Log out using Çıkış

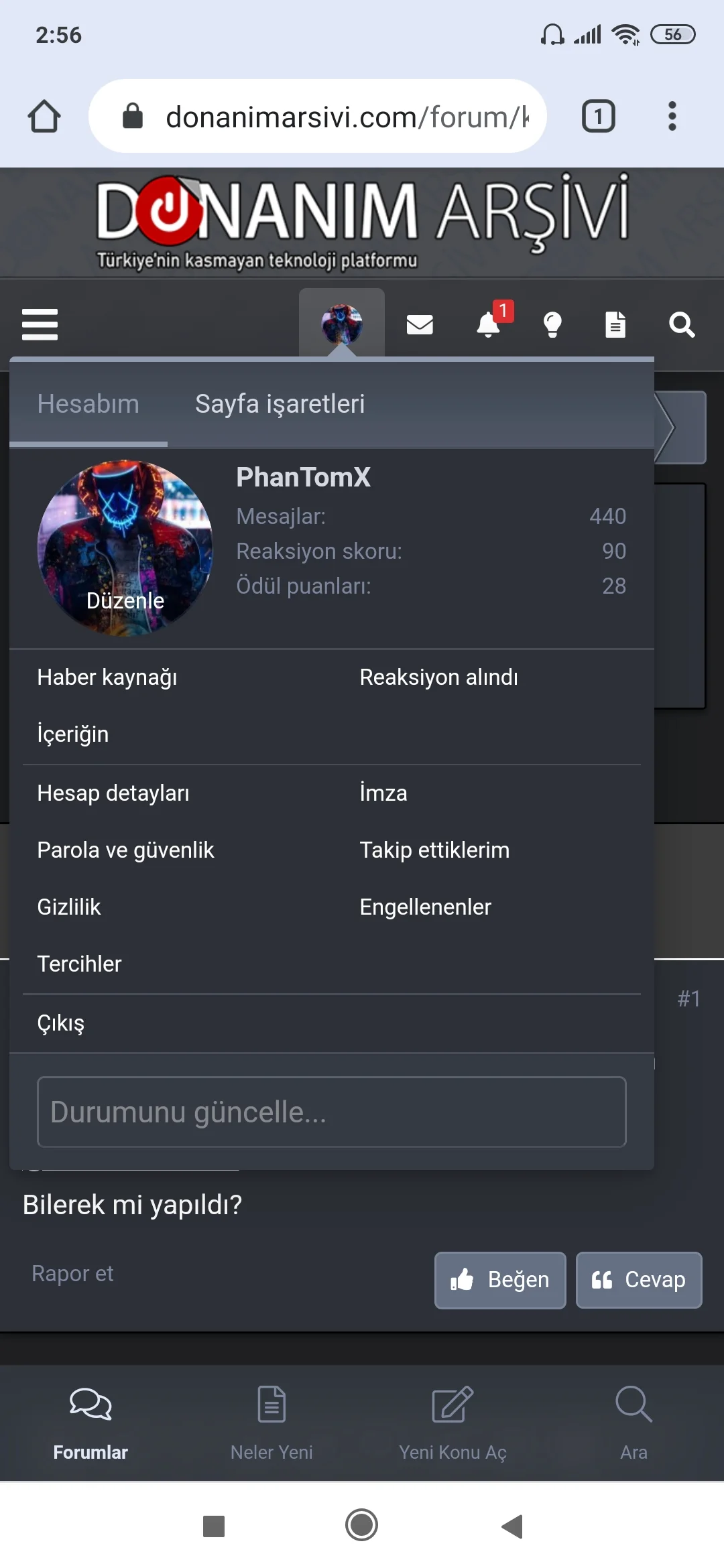coord(60,1023)
